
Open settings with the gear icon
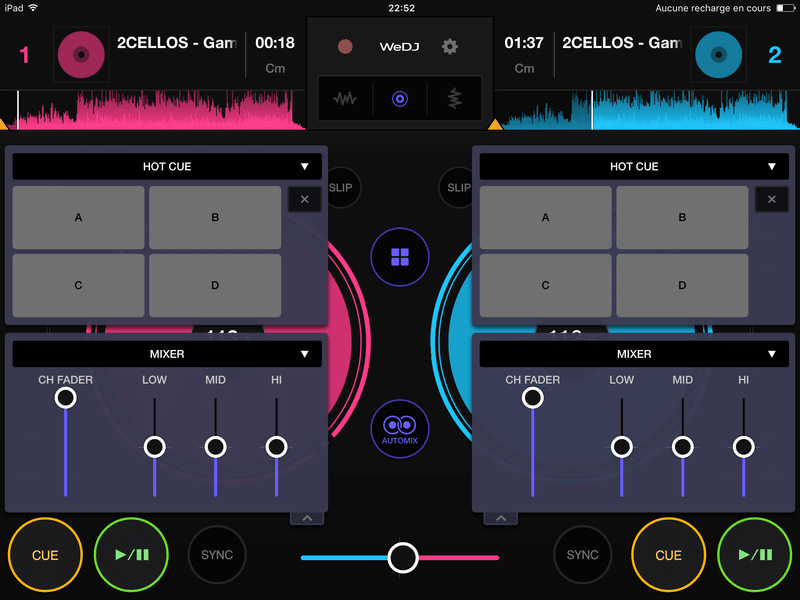pyautogui.click(x=449, y=46)
